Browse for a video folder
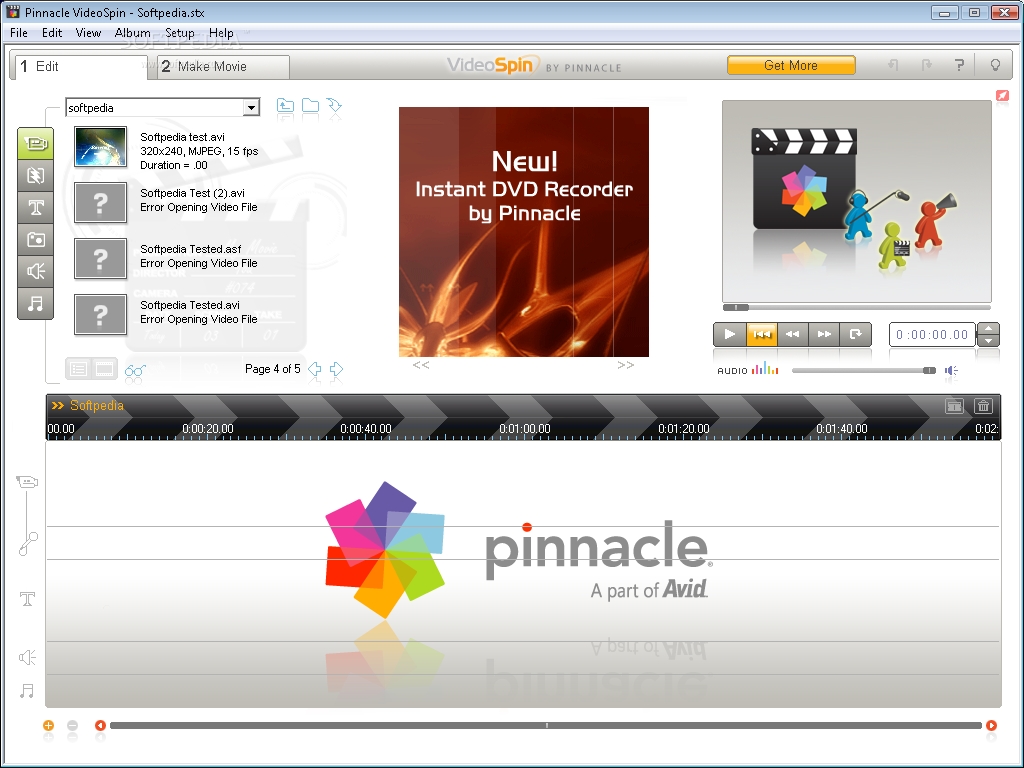 [x=310, y=106]
